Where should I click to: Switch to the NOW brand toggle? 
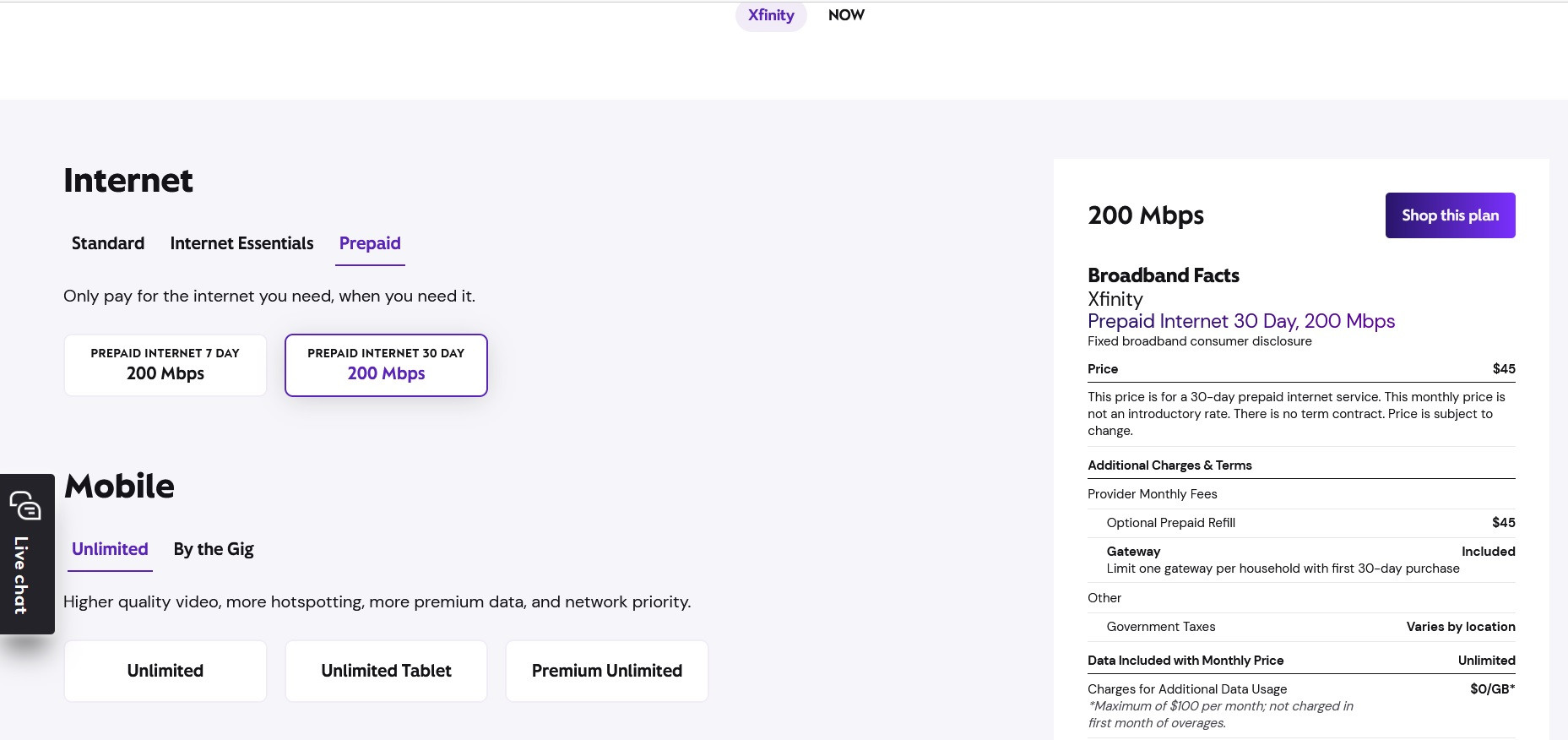click(846, 15)
